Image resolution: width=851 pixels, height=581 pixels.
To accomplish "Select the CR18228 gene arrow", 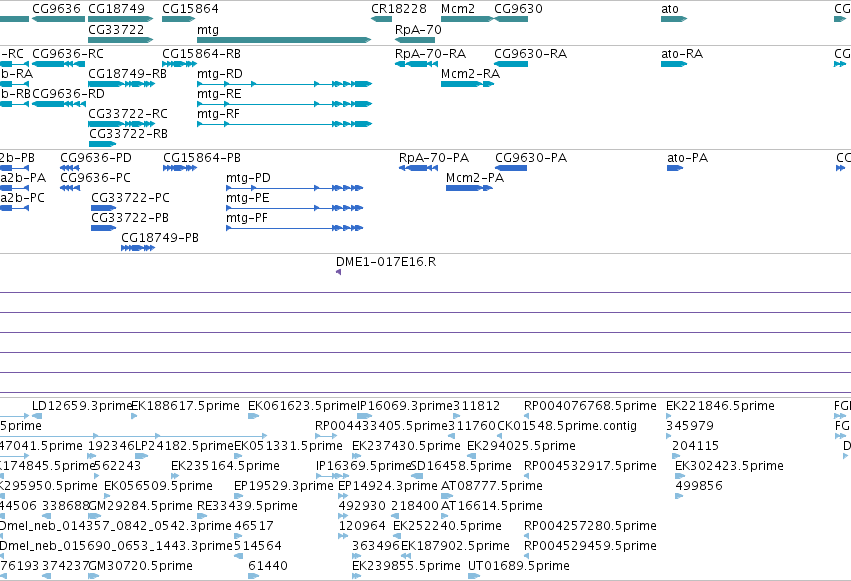I will pyautogui.click(x=382, y=19).
